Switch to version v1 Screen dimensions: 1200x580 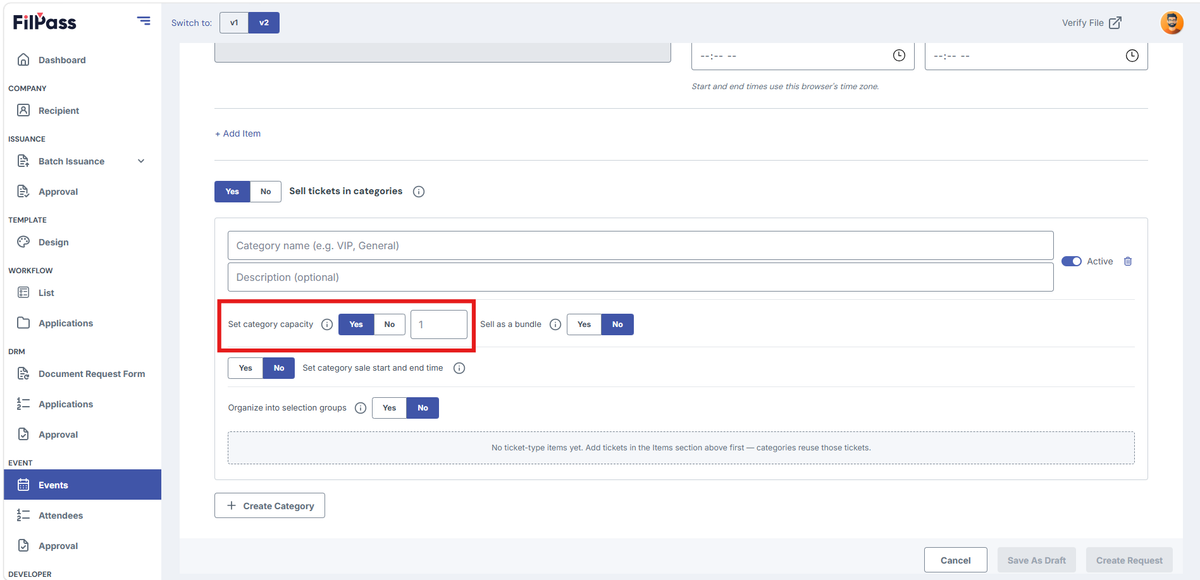click(x=234, y=22)
